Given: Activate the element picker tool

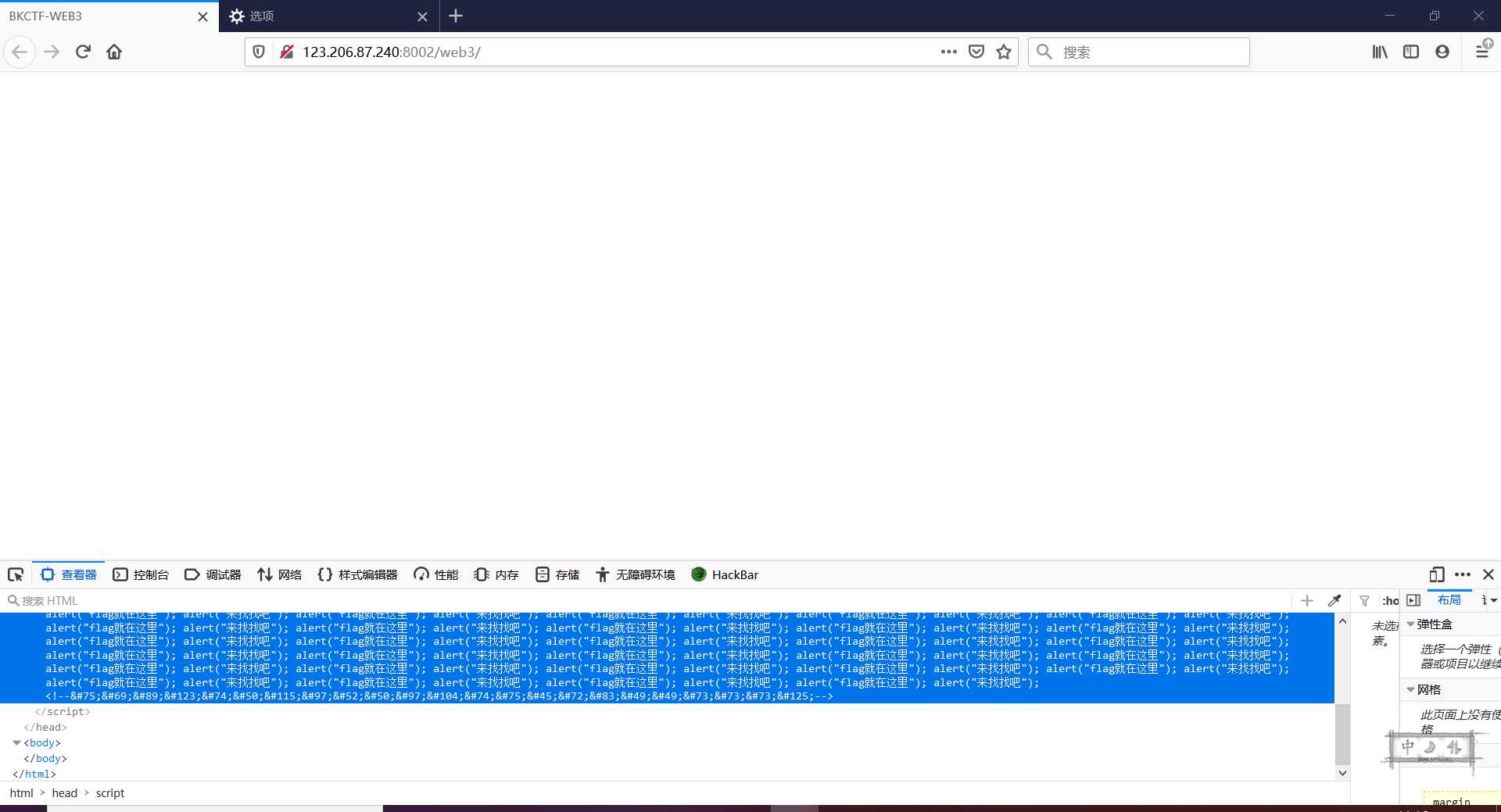Looking at the screenshot, I should point(16,574).
